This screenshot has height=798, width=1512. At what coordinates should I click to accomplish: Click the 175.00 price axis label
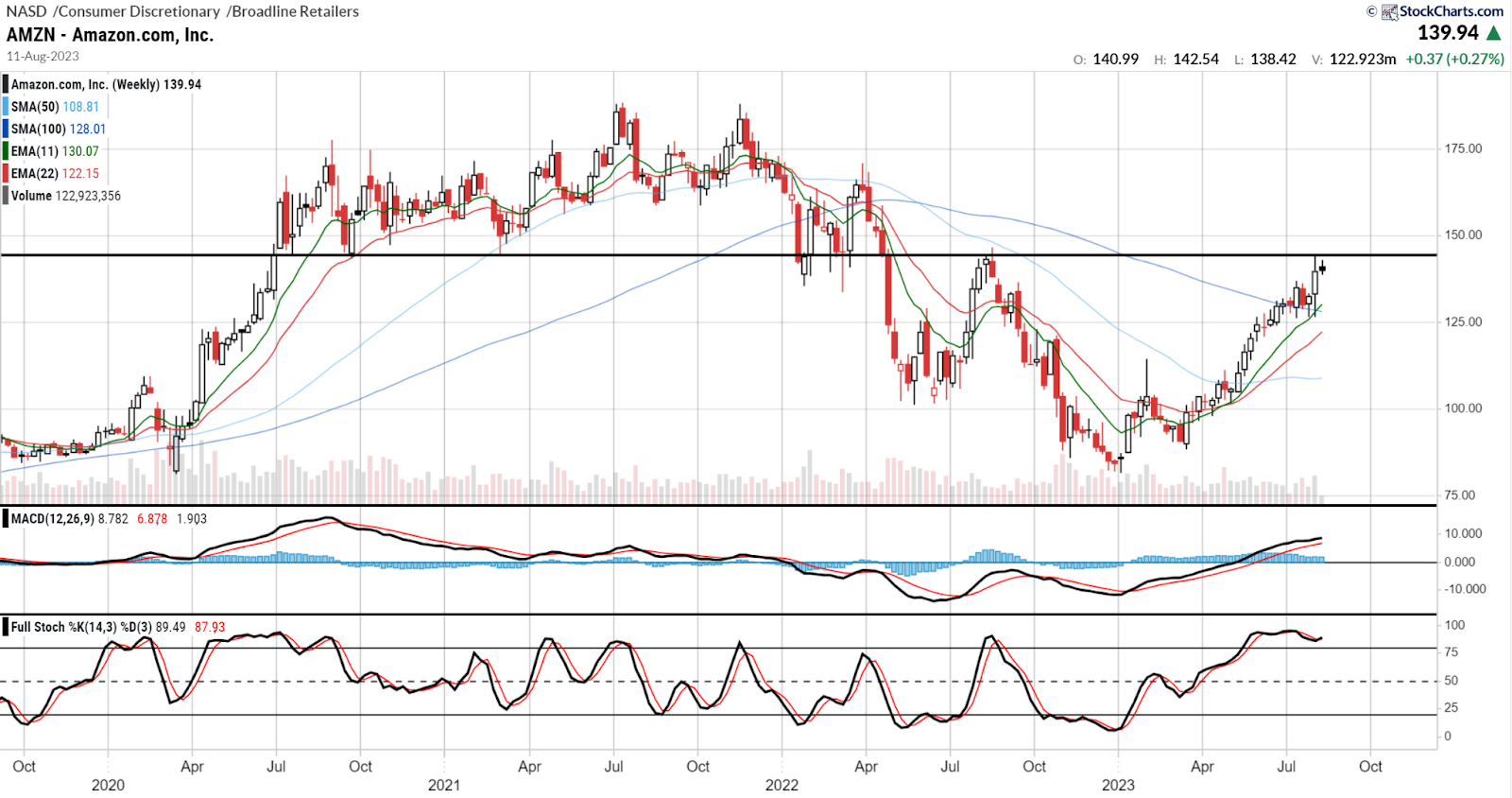pyautogui.click(x=1463, y=148)
